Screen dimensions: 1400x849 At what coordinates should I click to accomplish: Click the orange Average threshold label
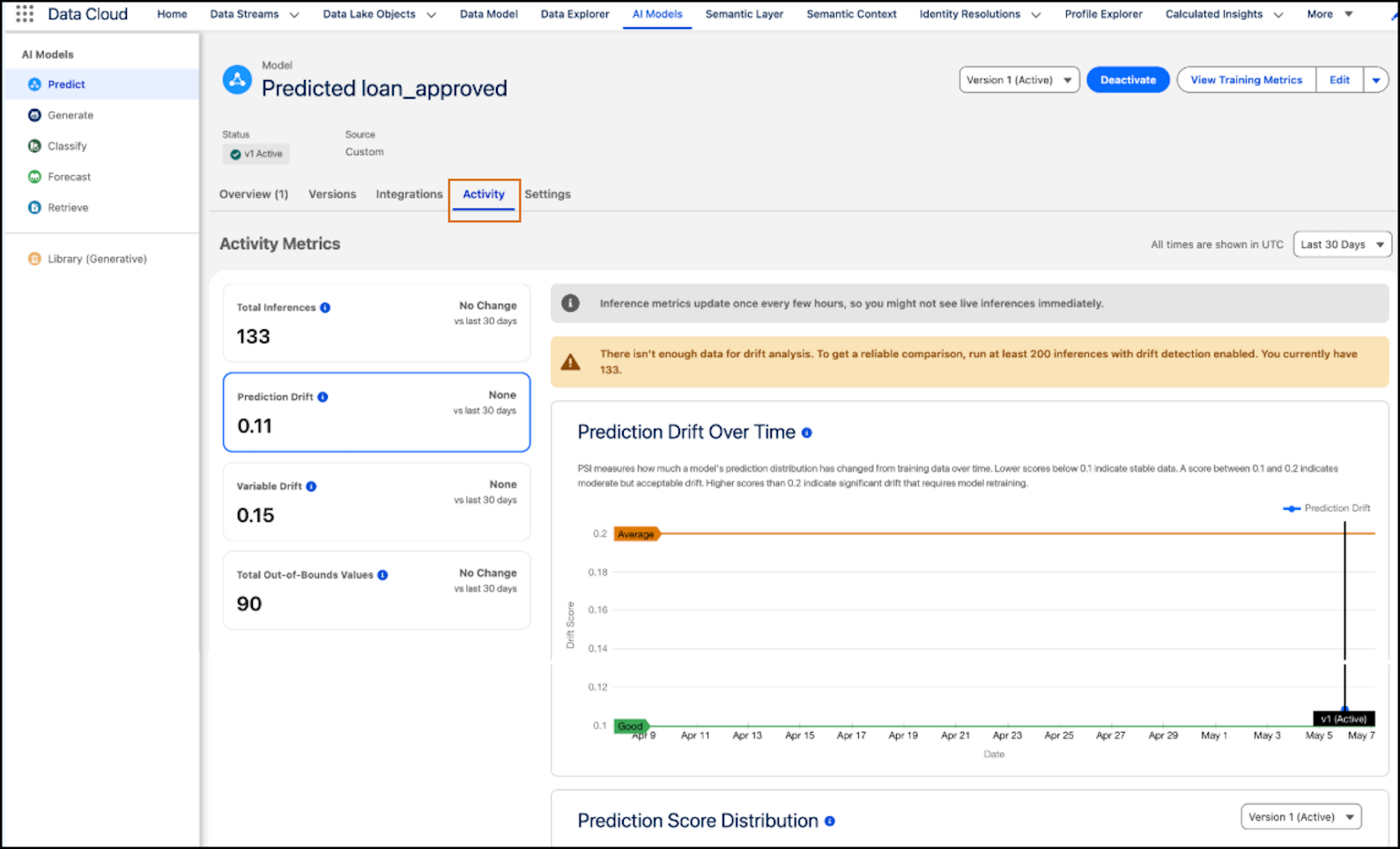pos(636,534)
